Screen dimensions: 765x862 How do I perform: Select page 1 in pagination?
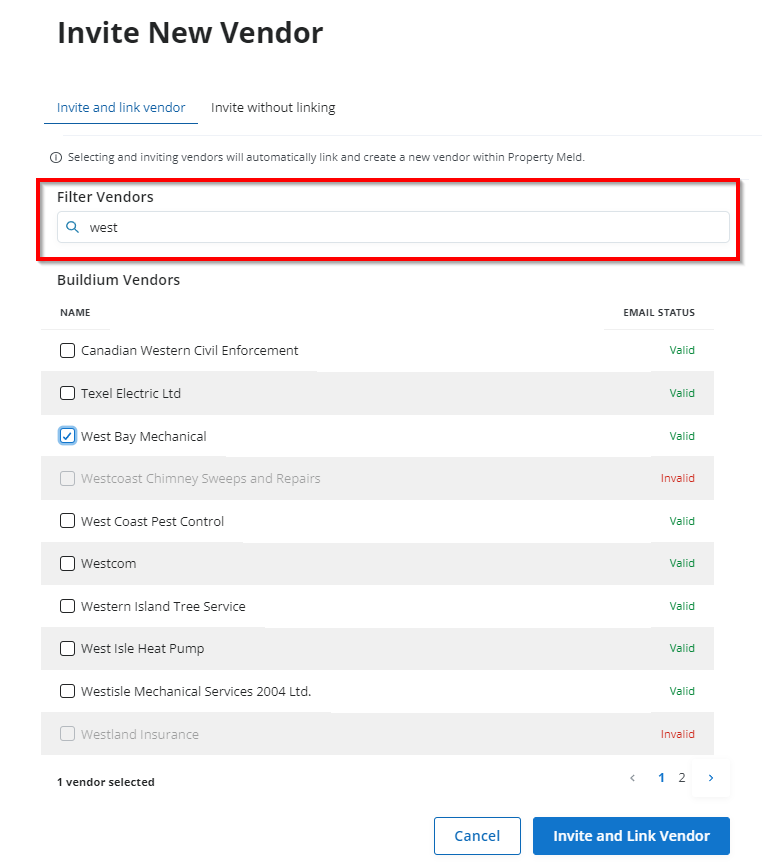coord(661,778)
